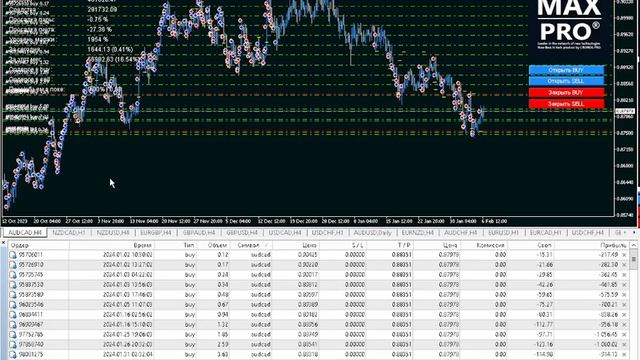
Task: Open the GBPAUD,H4 chart tab
Action: [x=199, y=233]
